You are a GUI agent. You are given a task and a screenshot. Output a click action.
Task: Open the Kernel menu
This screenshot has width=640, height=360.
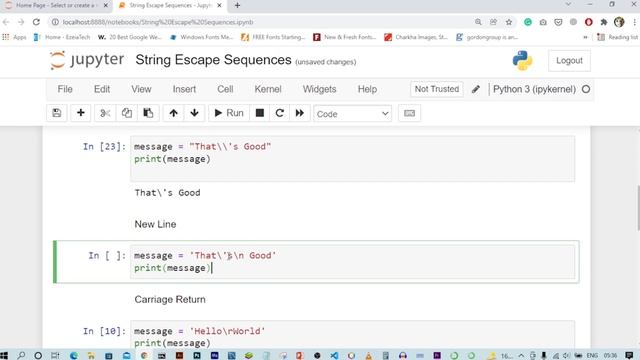pyautogui.click(x=268, y=89)
